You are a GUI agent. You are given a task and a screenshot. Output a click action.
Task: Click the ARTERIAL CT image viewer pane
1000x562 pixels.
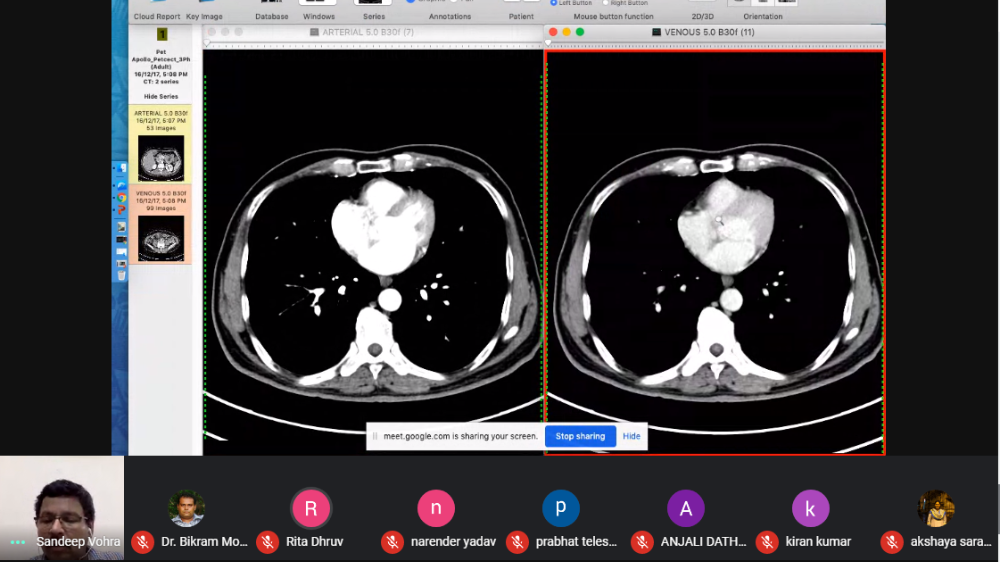pyautogui.click(x=373, y=252)
